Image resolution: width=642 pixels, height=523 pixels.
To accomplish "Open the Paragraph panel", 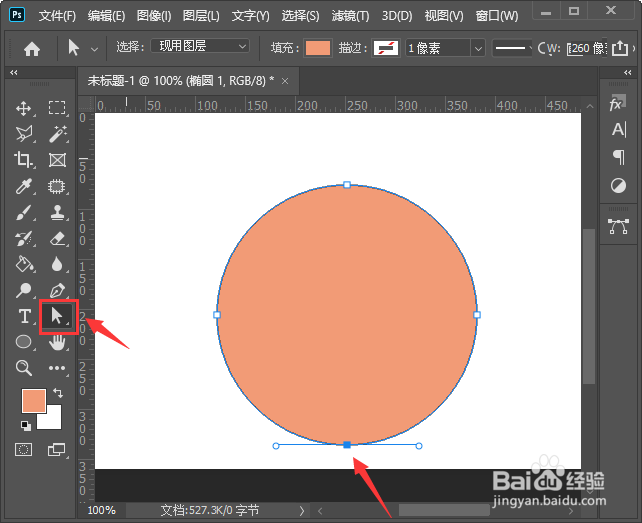I will click(619, 157).
